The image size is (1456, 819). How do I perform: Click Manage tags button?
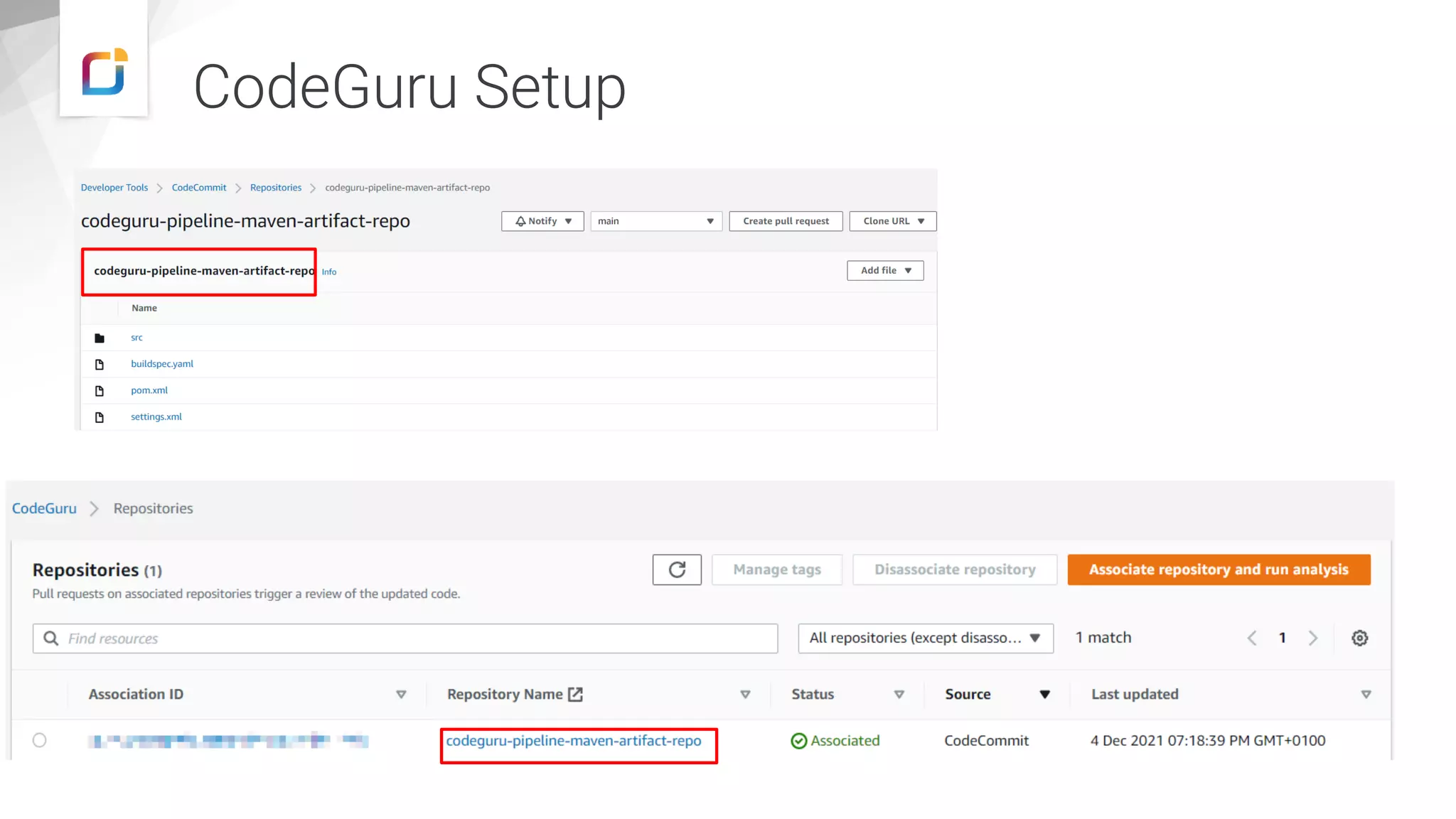[x=777, y=569]
